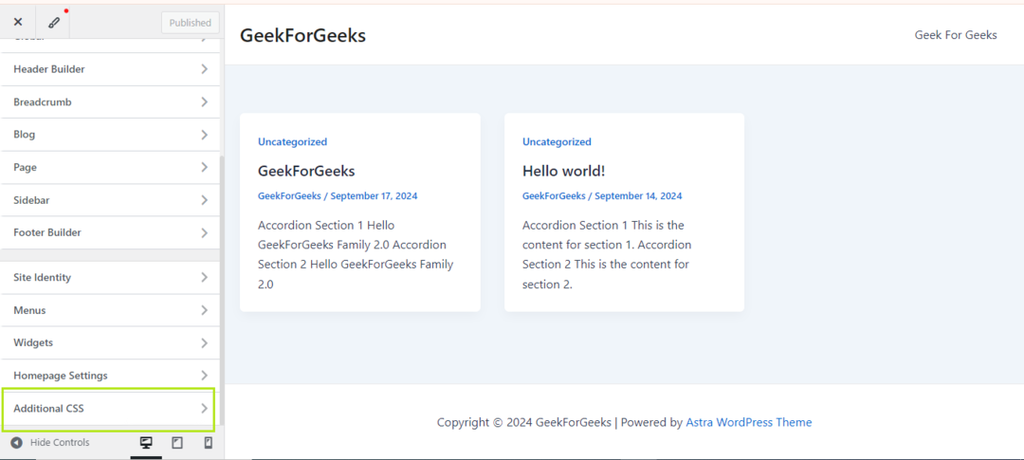Screen dimensions: 1024x460
Task: Open the Additional CSS section
Action: click(x=108, y=408)
